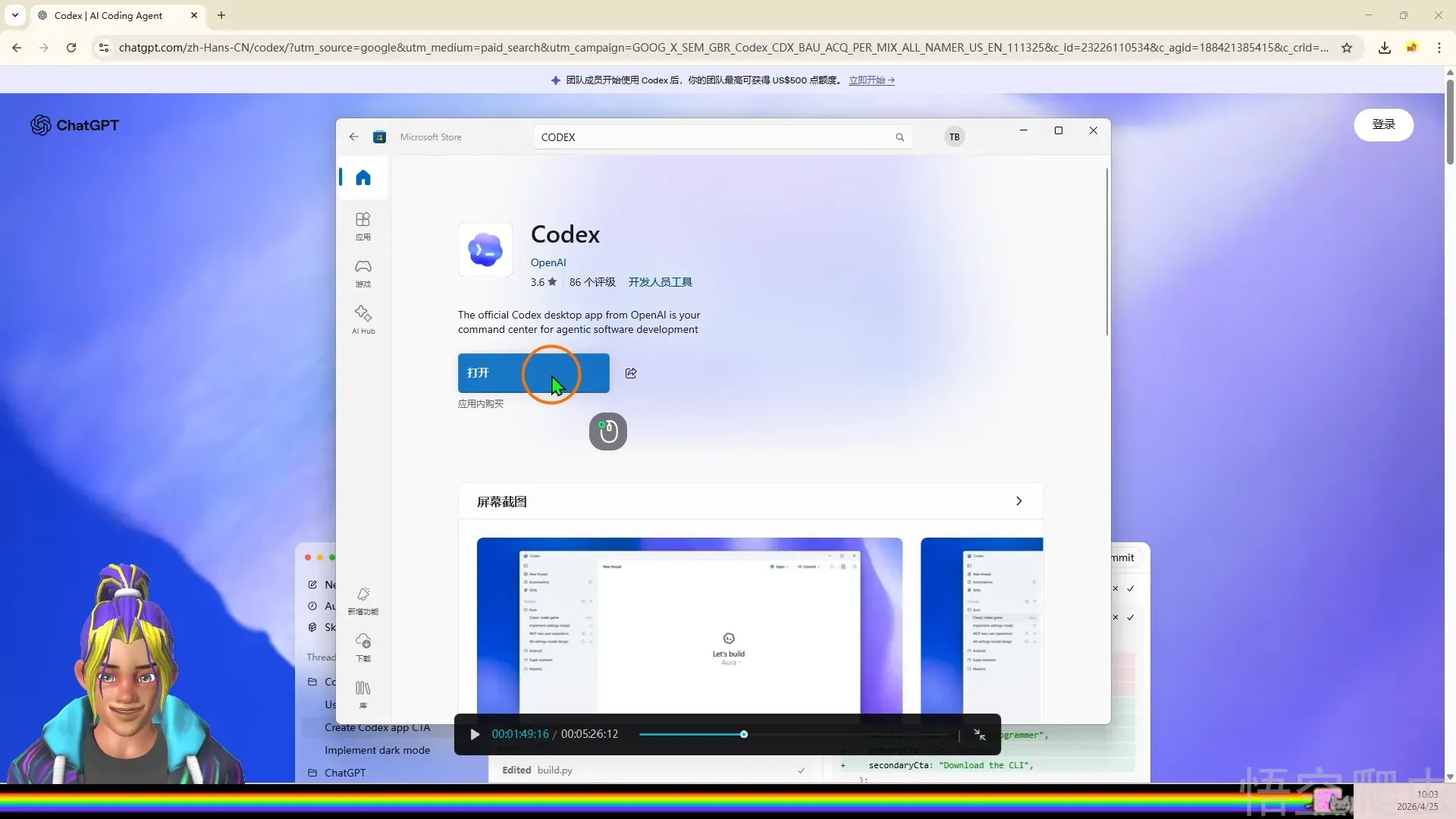Open the Library icon in Store sidebar
The width and height of the screenshot is (1456, 819).
click(363, 693)
